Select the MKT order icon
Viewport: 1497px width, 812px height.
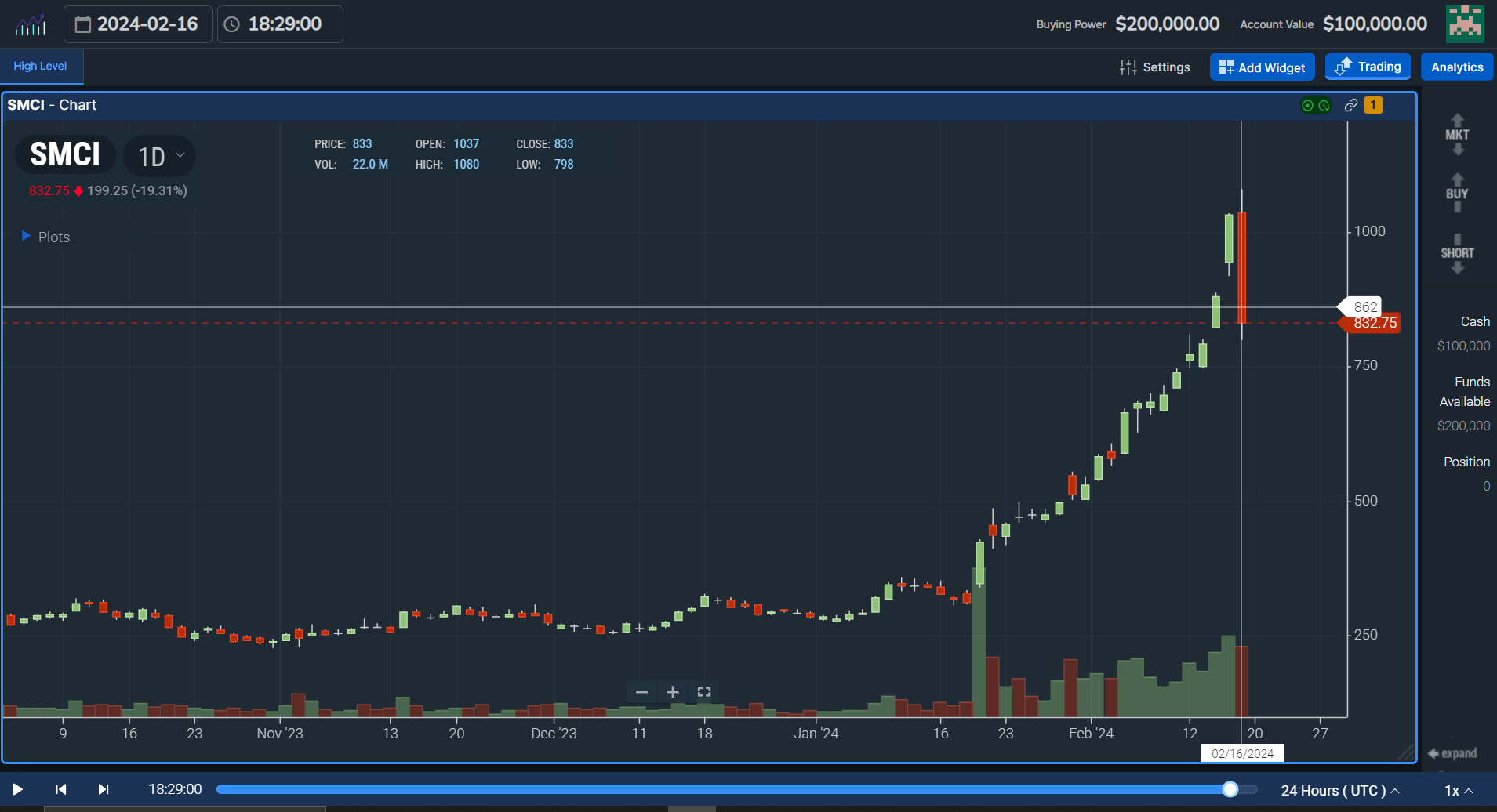tap(1455, 133)
